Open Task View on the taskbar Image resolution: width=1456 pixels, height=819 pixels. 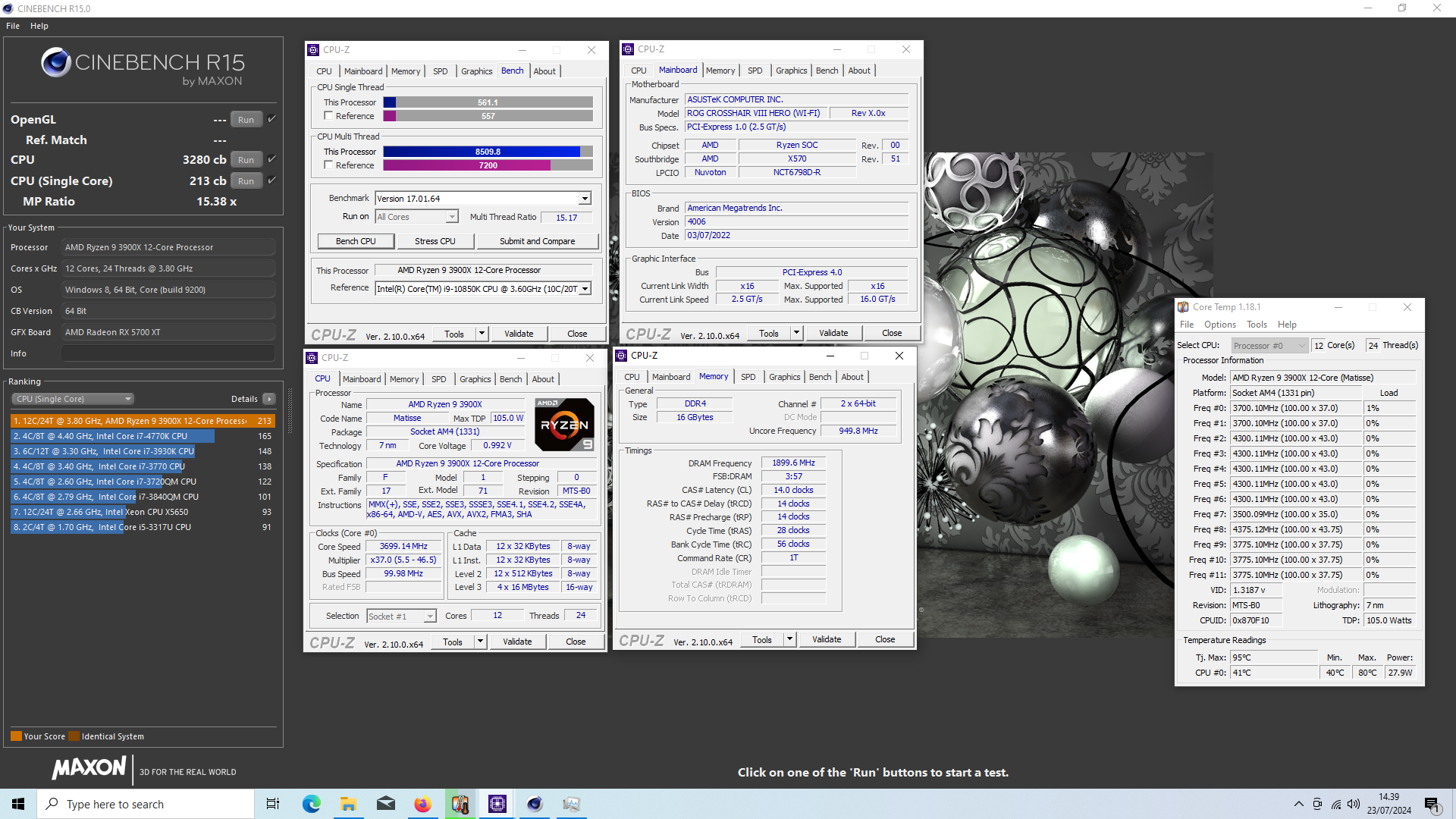(x=273, y=804)
